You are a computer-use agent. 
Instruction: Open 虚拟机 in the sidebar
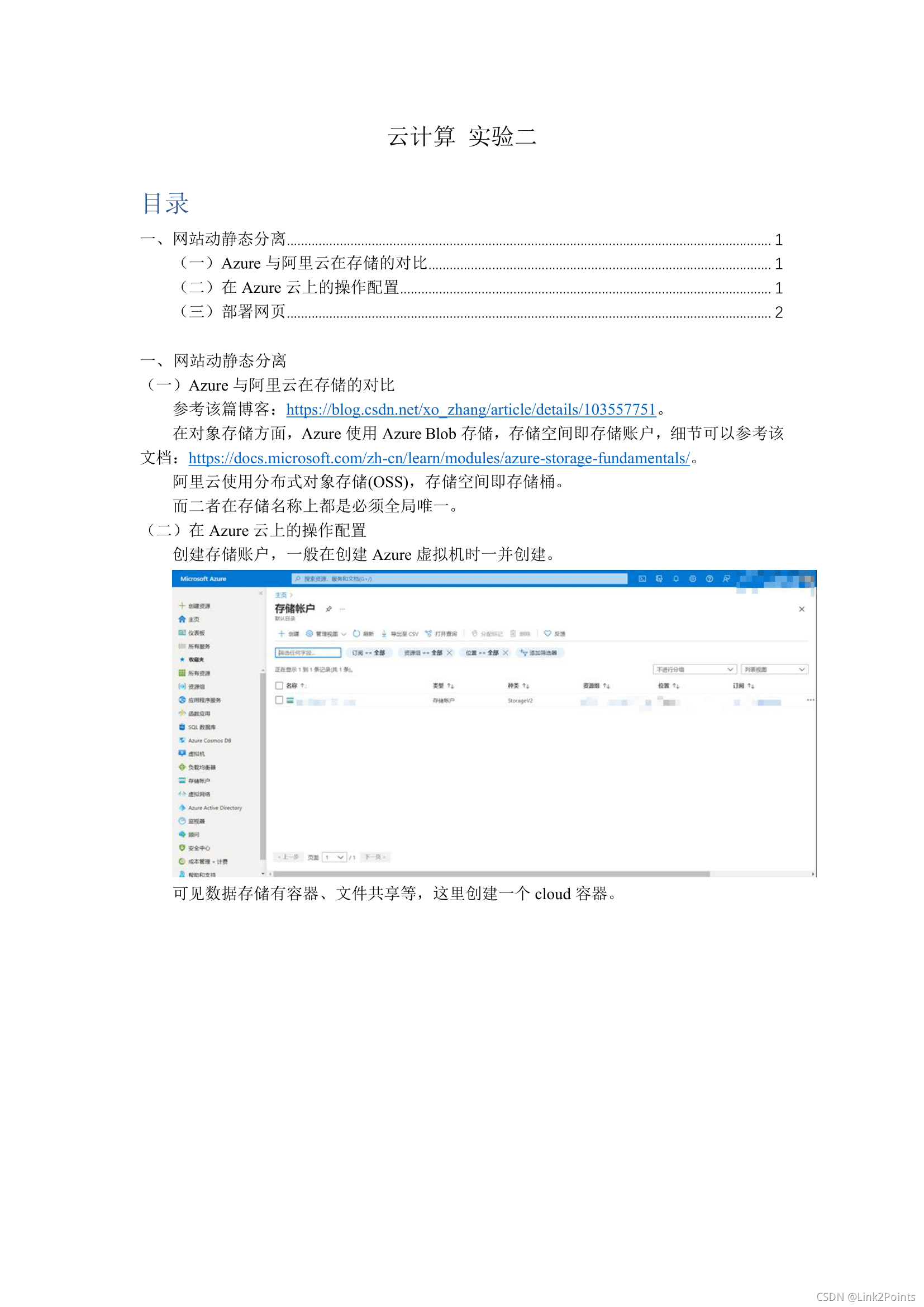coord(191,754)
